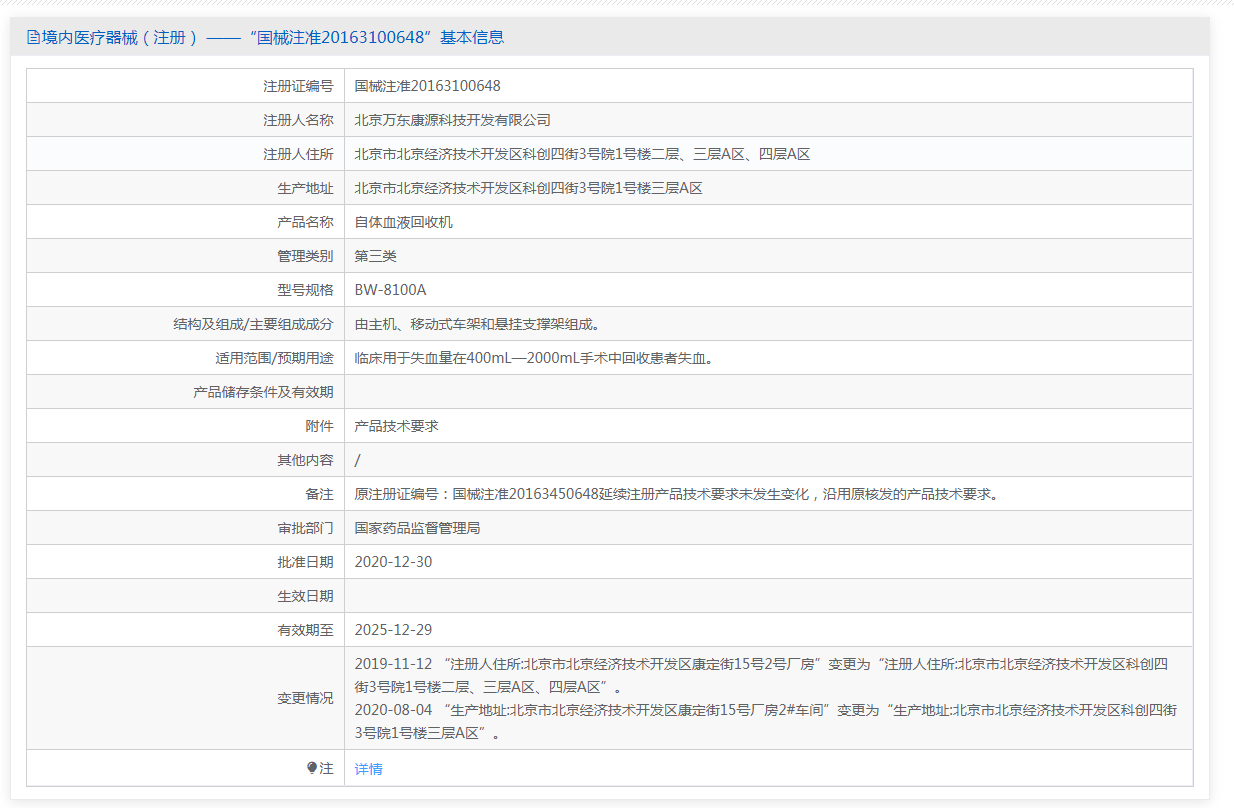The image size is (1234, 808).
Task: Click the document icon in the header
Action: [33, 38]
